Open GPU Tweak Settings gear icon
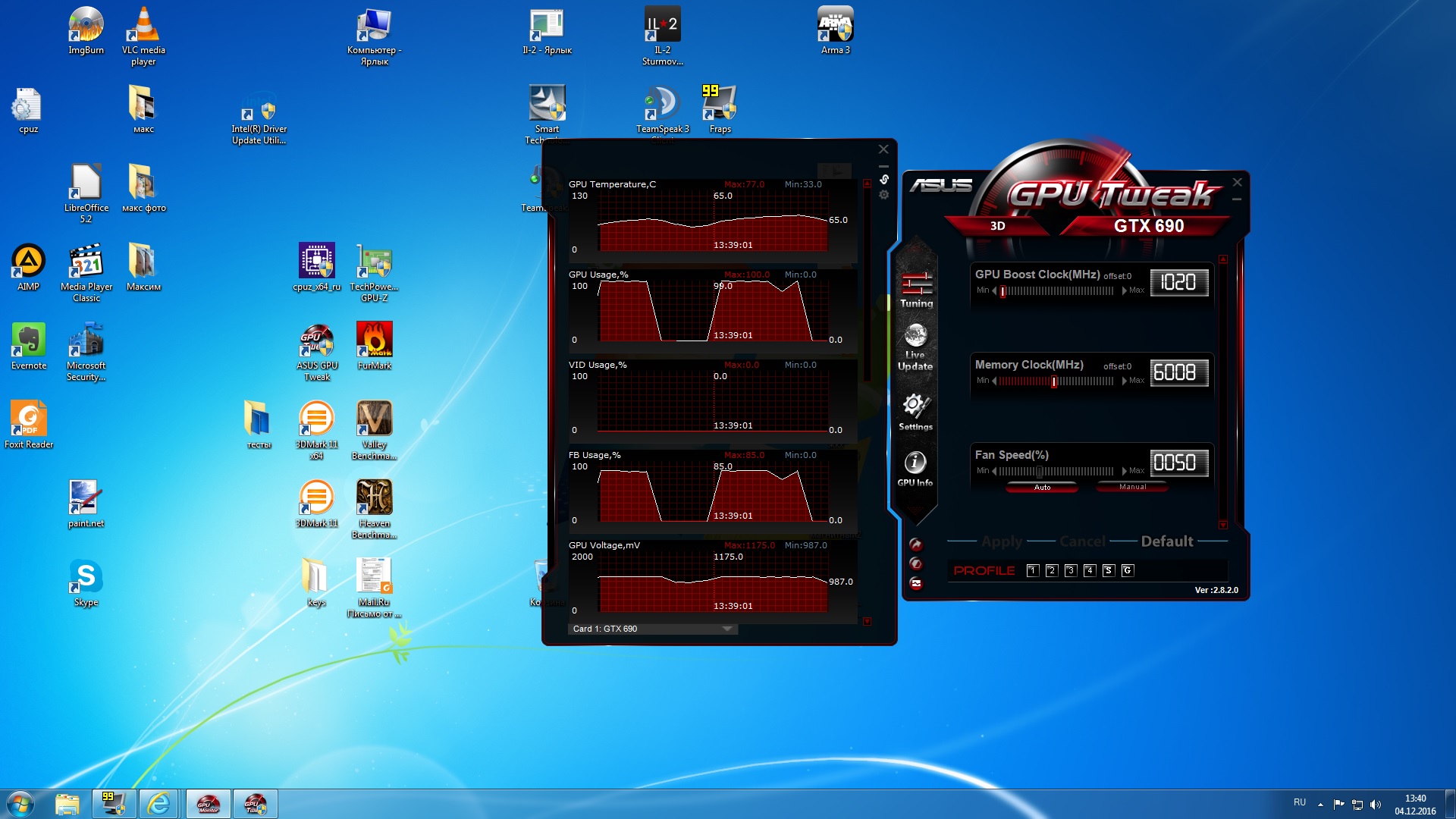The height and width of the screenshot is (819, 1456). (x=915, y=412)
